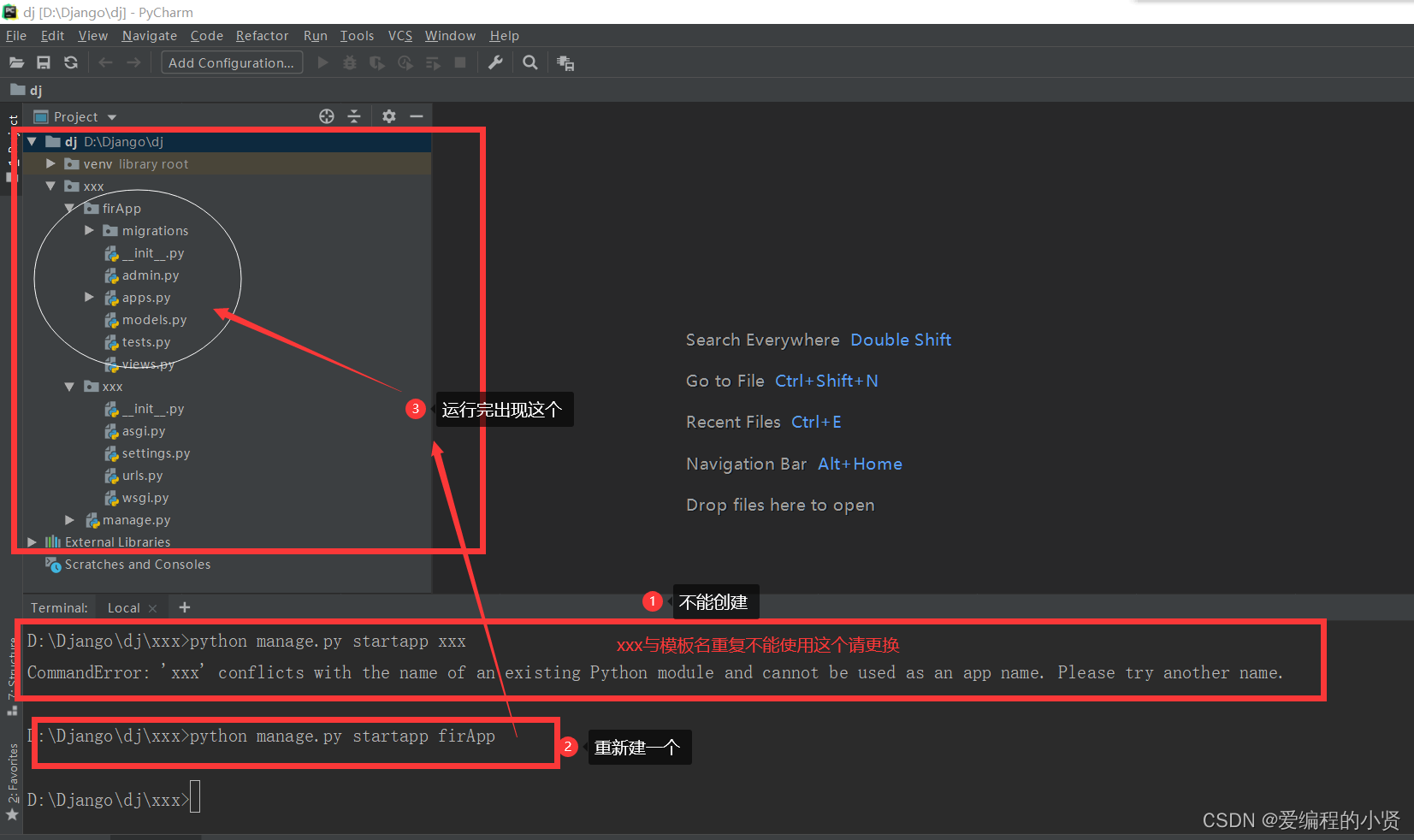The width and height of the screenshot is (1414, 840).
Task: Add a new terminal session with plus
Action: pos(185,607)
